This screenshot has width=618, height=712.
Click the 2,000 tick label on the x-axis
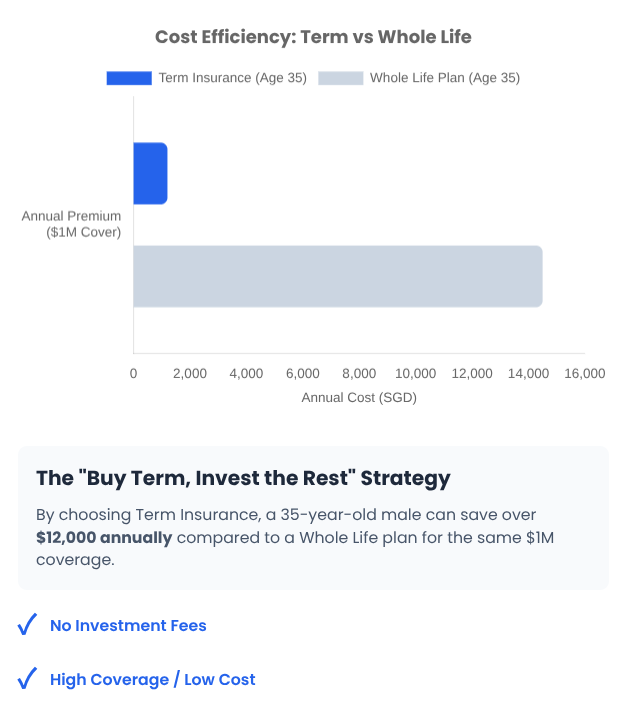point(190,373)
